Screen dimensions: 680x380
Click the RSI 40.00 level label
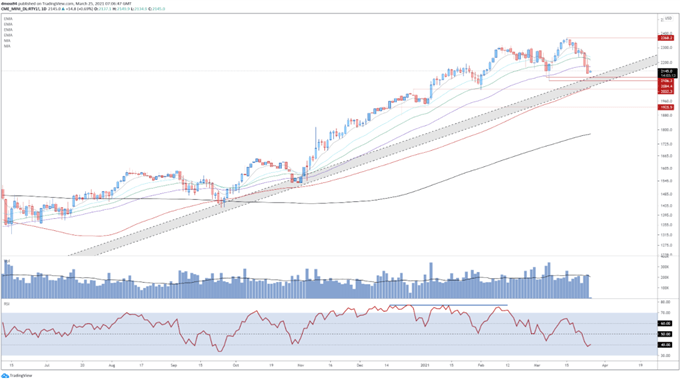tap(665, 345)
